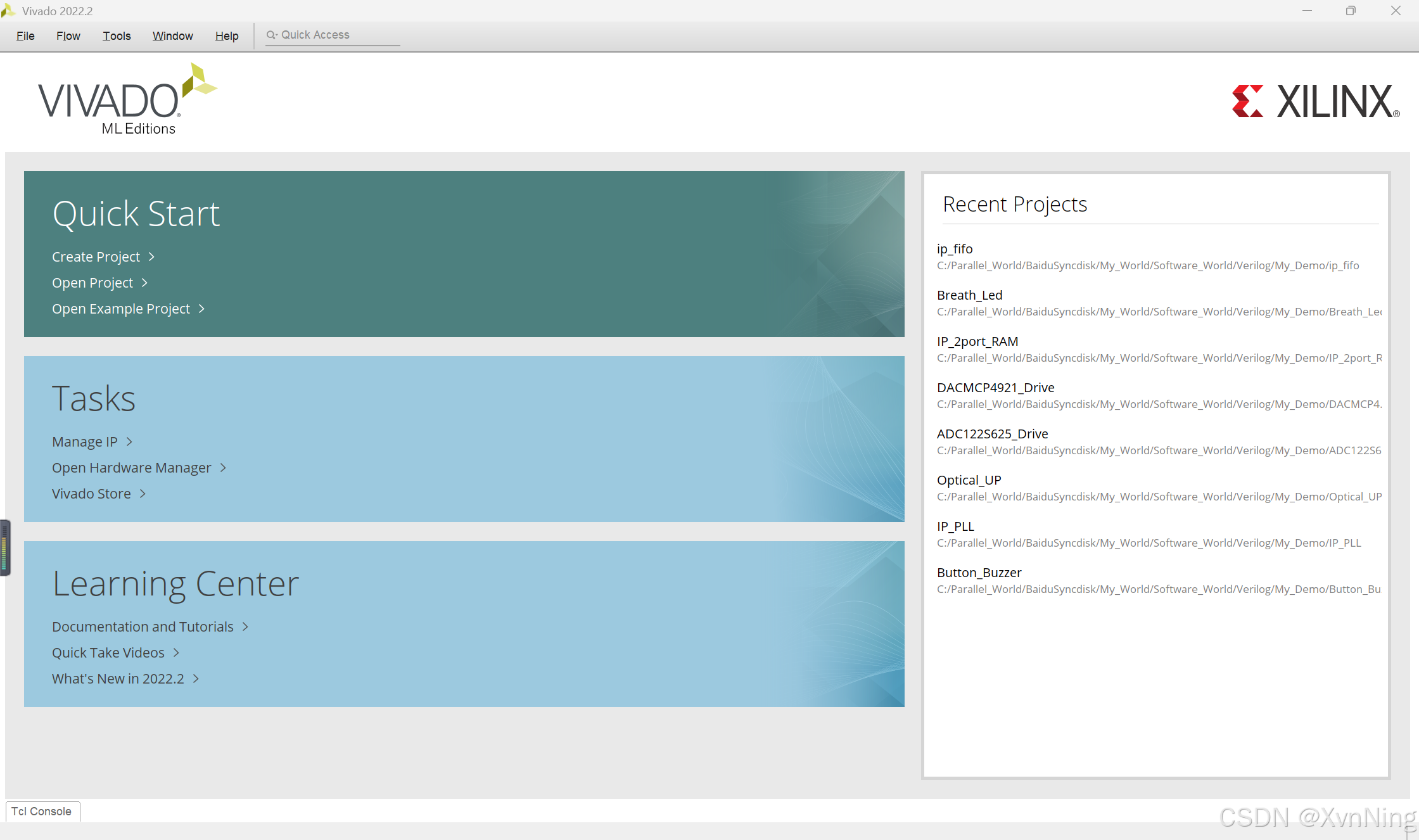Click the Vivado ML Editions logo
Image resolution: width=1419 pixels, height=840 pixels.
coord(127,100)
